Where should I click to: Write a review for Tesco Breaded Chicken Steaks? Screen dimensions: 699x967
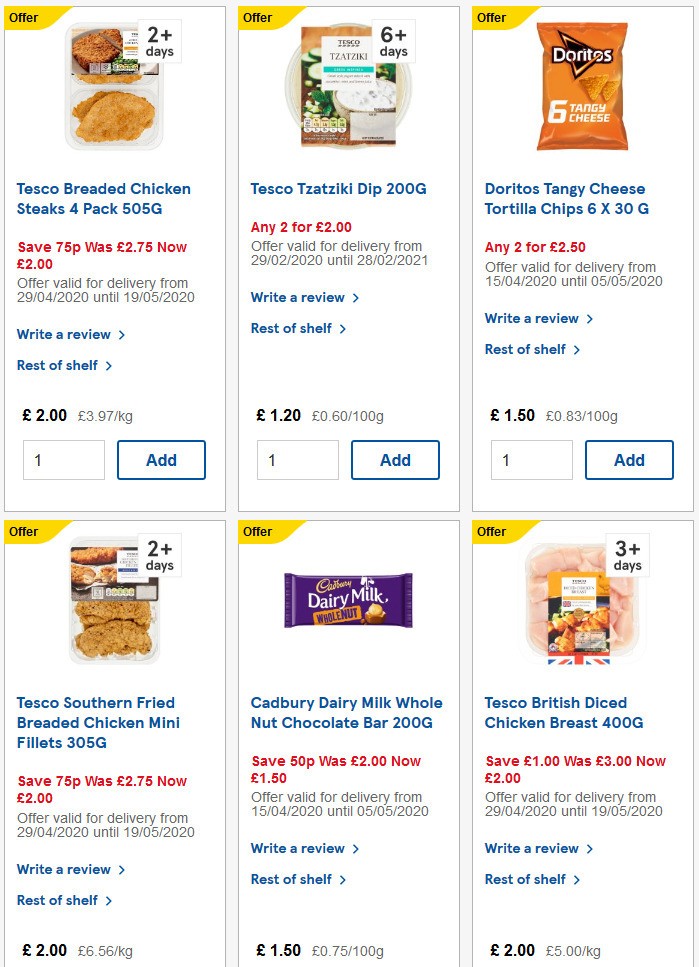pos(65,335)
